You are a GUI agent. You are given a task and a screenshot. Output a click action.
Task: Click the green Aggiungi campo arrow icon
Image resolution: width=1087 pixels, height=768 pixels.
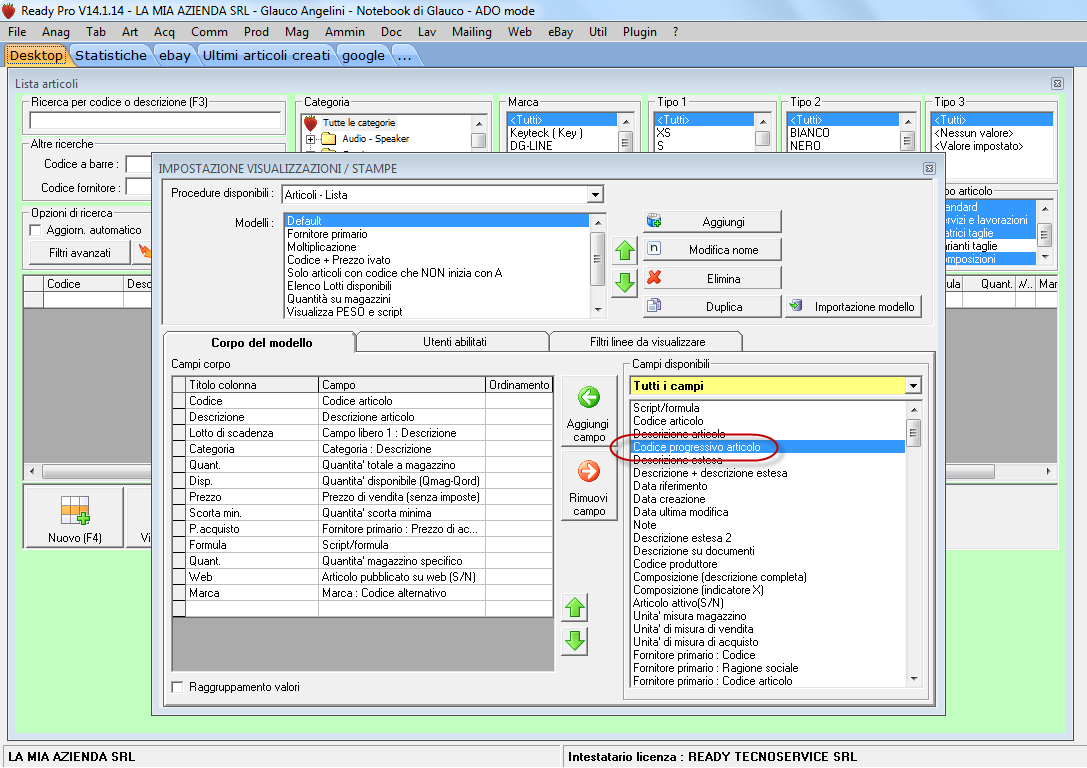[x=589, y=398]
